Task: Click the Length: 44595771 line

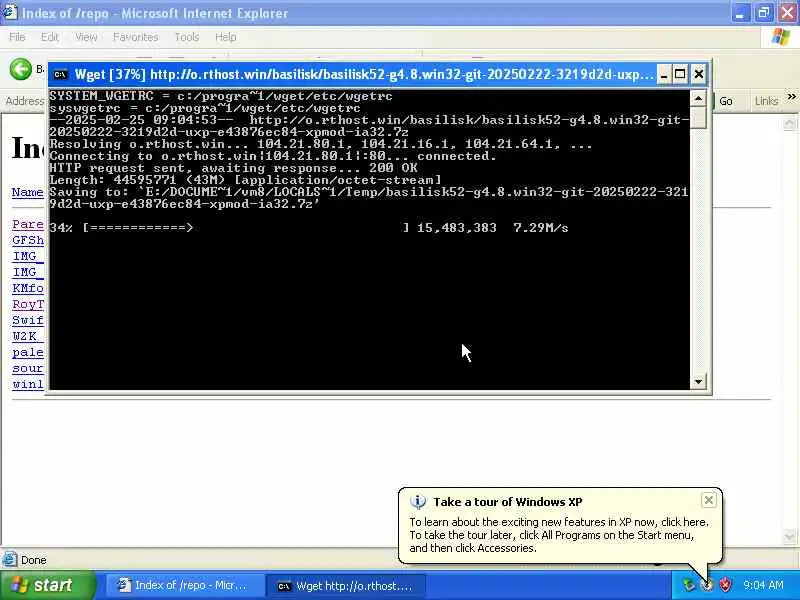Action: pos(245,180)
